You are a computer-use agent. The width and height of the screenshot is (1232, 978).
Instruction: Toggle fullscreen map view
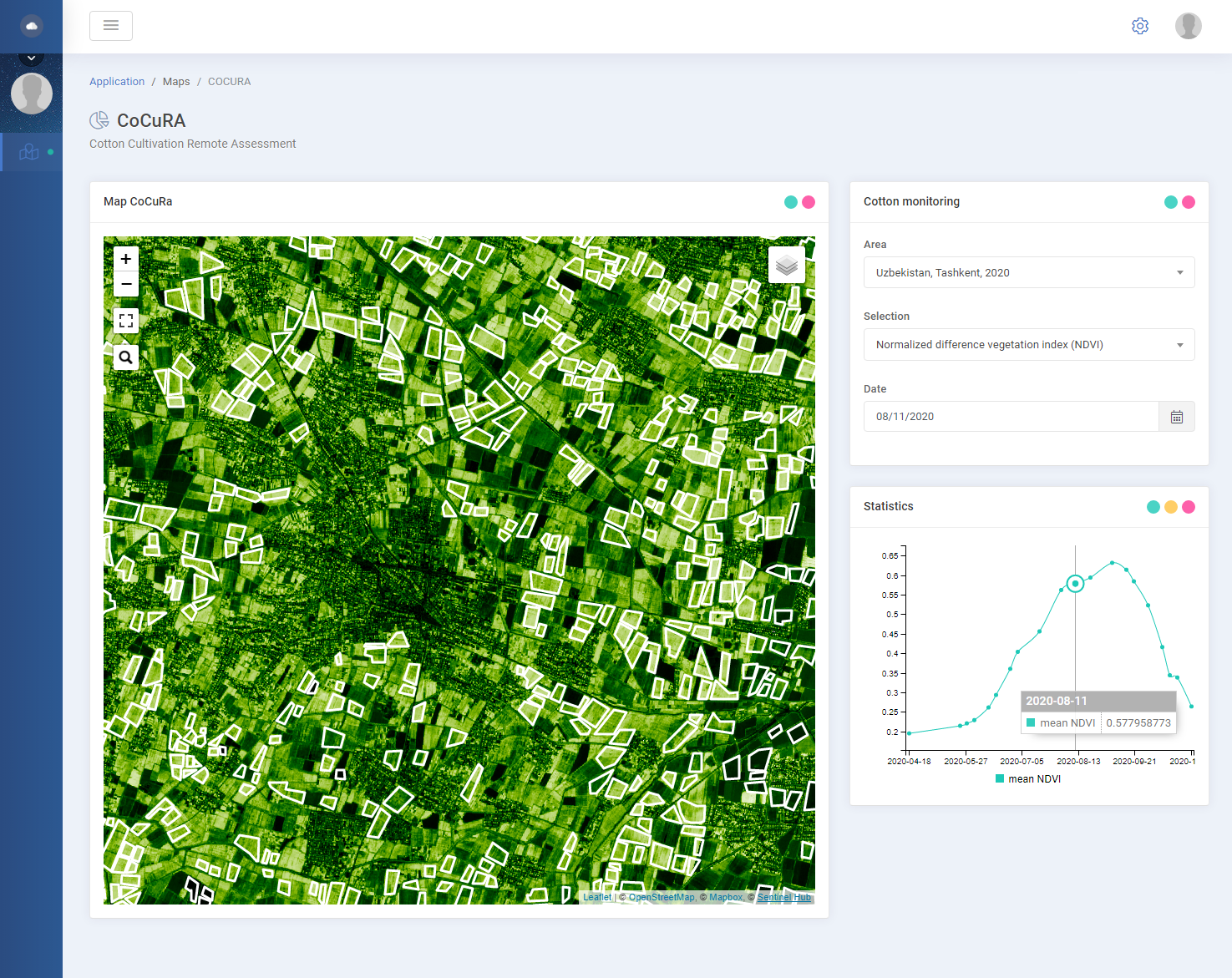[x=126, y=321]
